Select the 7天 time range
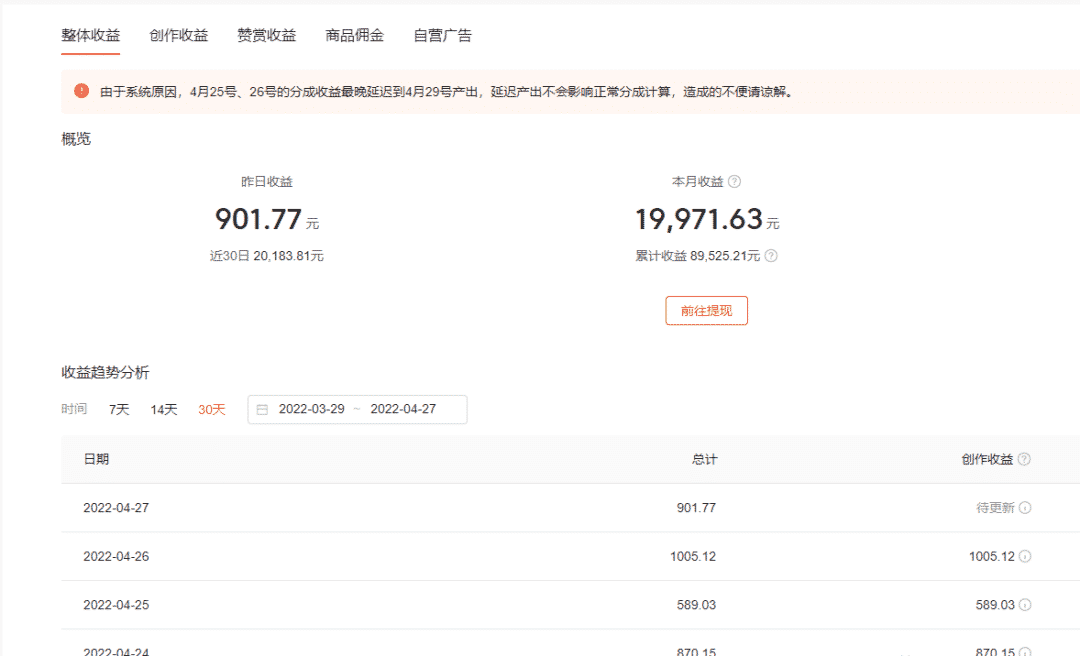This screenshot has height=656, width=1080. click(x=119, y=409)
